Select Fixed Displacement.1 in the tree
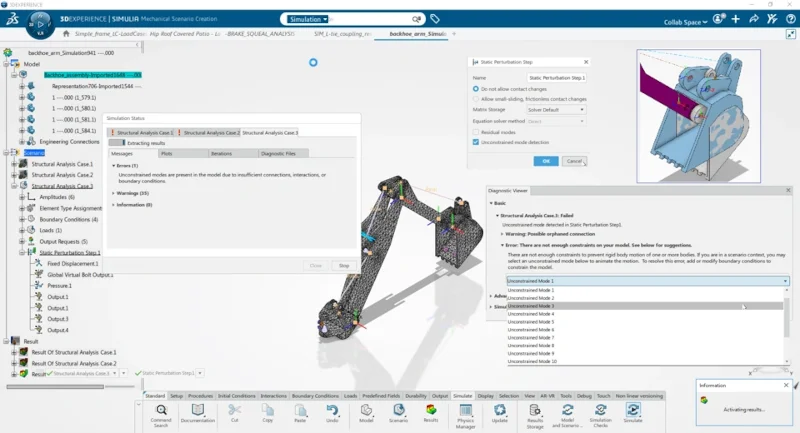Image resolution: width=800 pixels, height=433 pixels. (x=72, y=264)
